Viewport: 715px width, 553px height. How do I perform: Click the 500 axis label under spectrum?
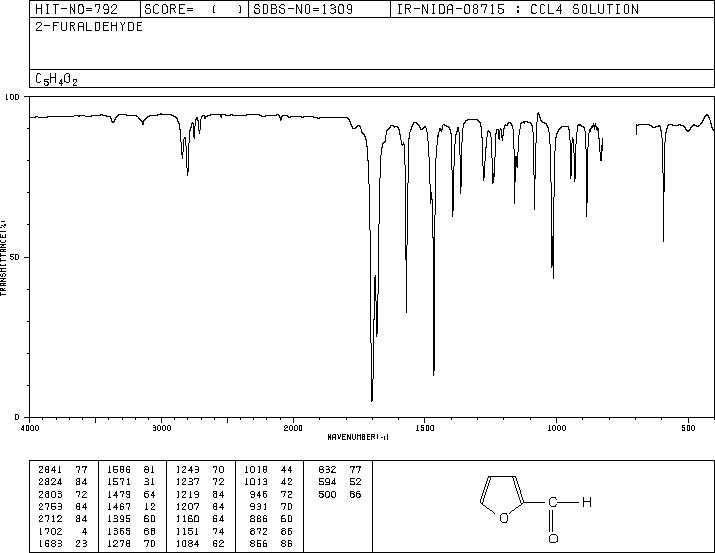[x=689, y=428]
